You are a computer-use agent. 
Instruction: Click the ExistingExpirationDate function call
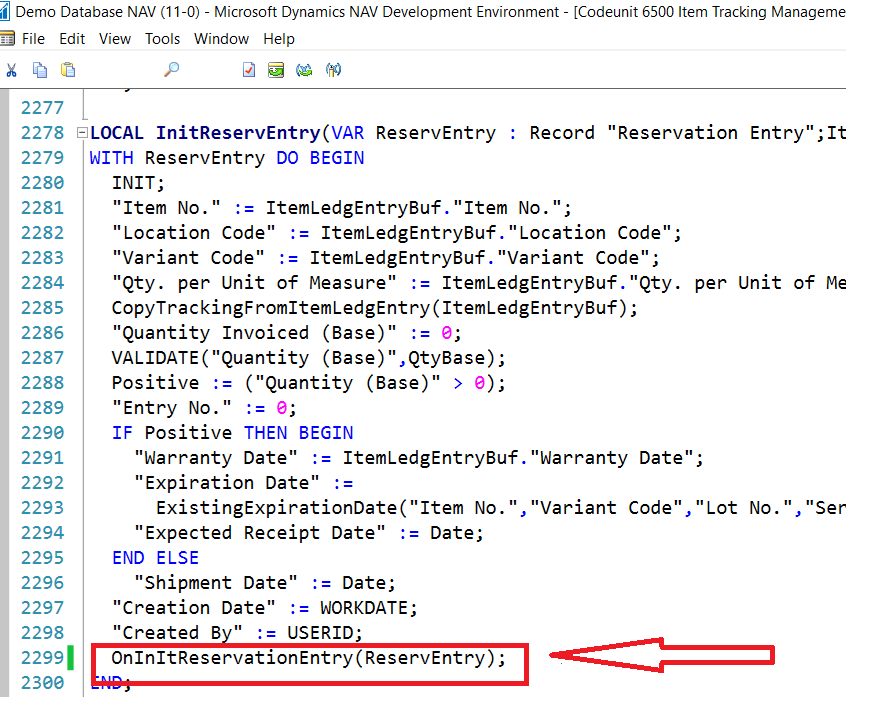501,508
